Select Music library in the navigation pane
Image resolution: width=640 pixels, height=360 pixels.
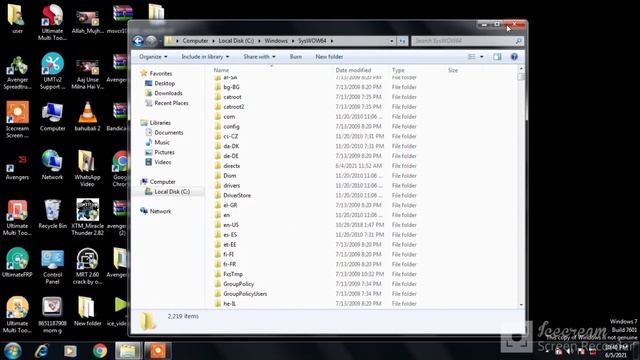(x=158, y=142)
